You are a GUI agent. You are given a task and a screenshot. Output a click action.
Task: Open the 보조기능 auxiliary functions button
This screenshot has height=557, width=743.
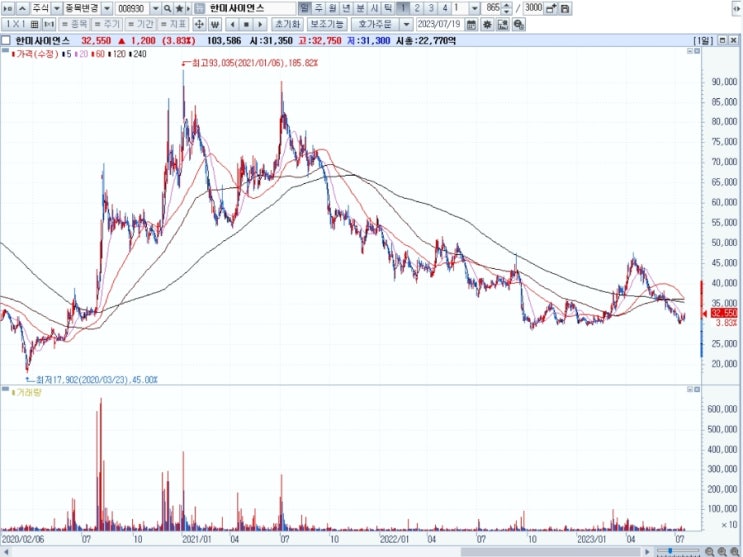click(327, 24)
